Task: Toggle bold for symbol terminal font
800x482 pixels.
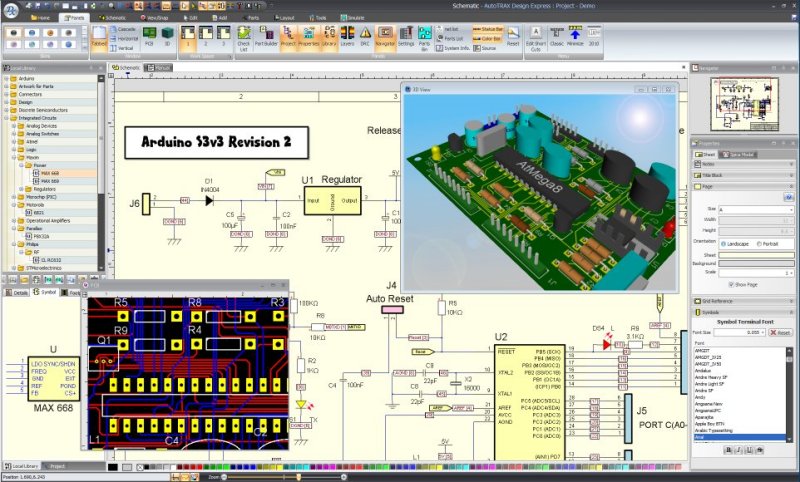Action: tap(728, 450)
